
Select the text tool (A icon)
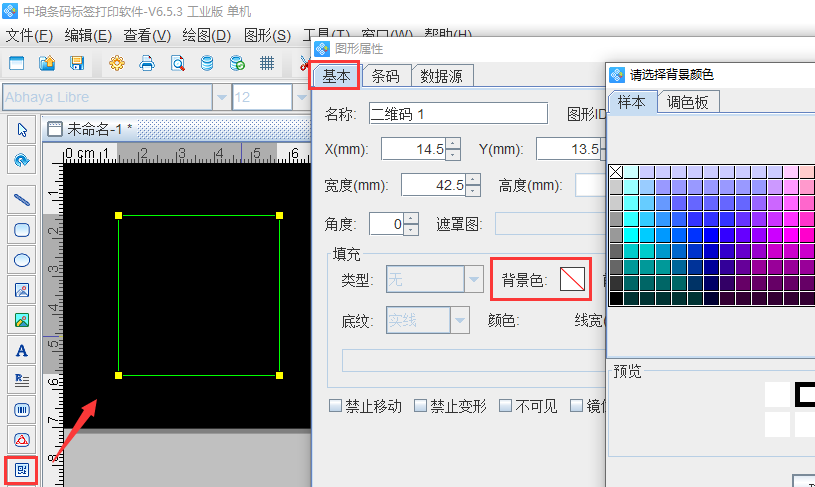coord(21,350)
